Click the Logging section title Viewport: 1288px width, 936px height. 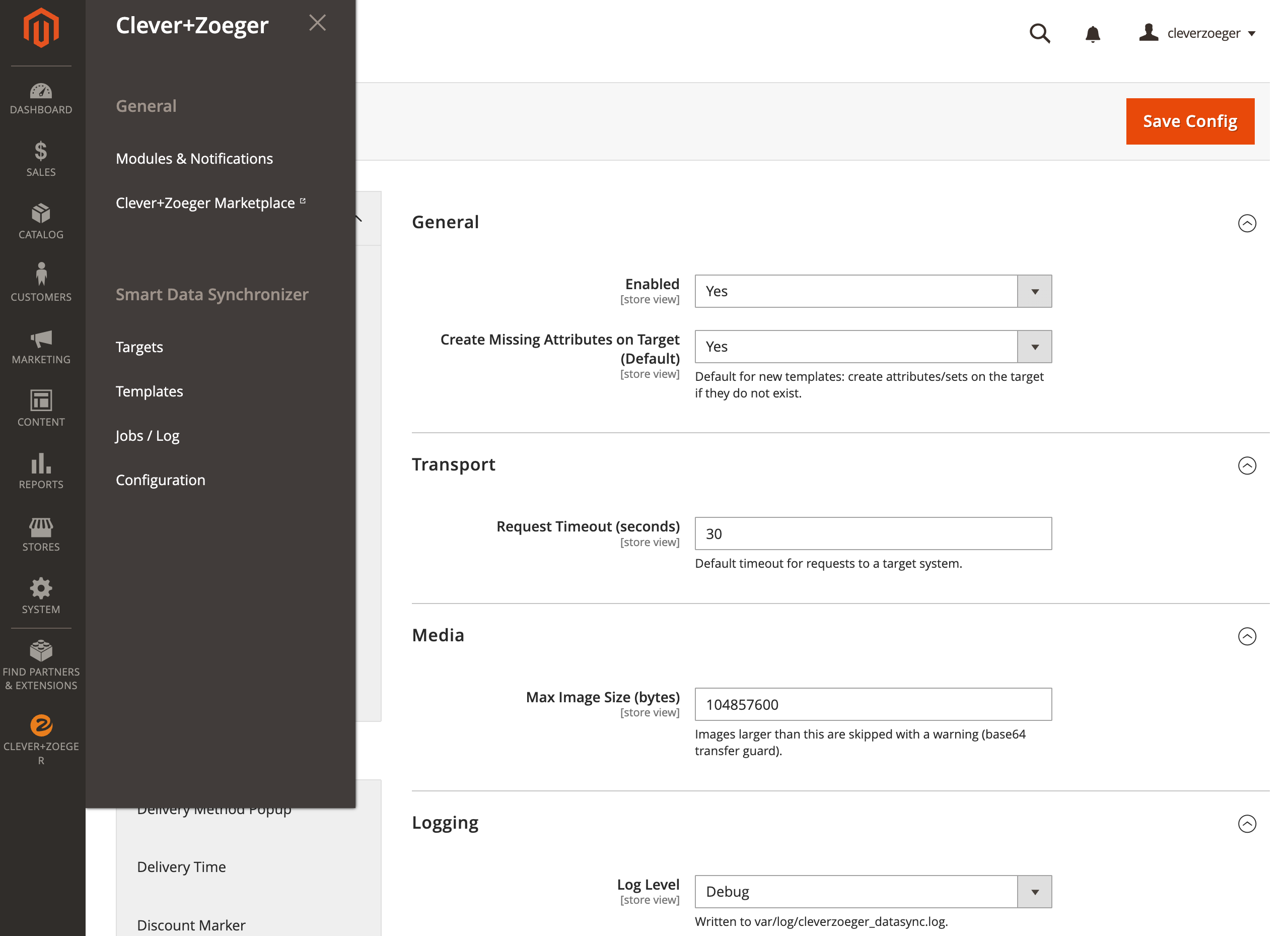pyautogui.click(x=445, y=822)
